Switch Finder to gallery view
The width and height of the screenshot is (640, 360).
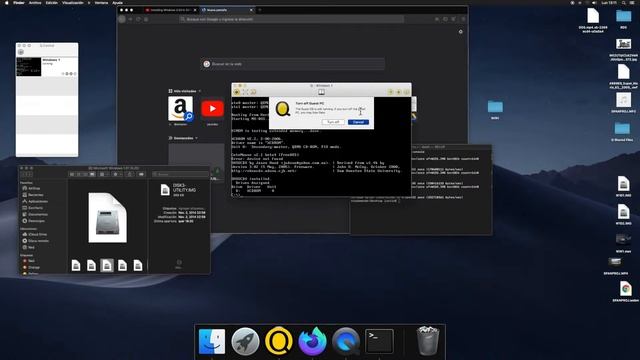[x=92, y=174]
